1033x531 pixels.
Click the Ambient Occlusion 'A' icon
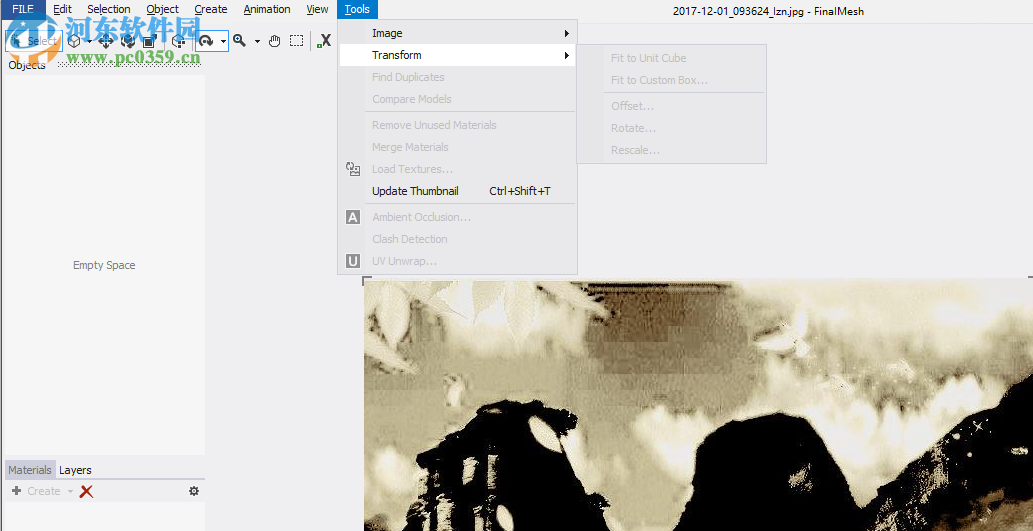[x=353, y=217]
